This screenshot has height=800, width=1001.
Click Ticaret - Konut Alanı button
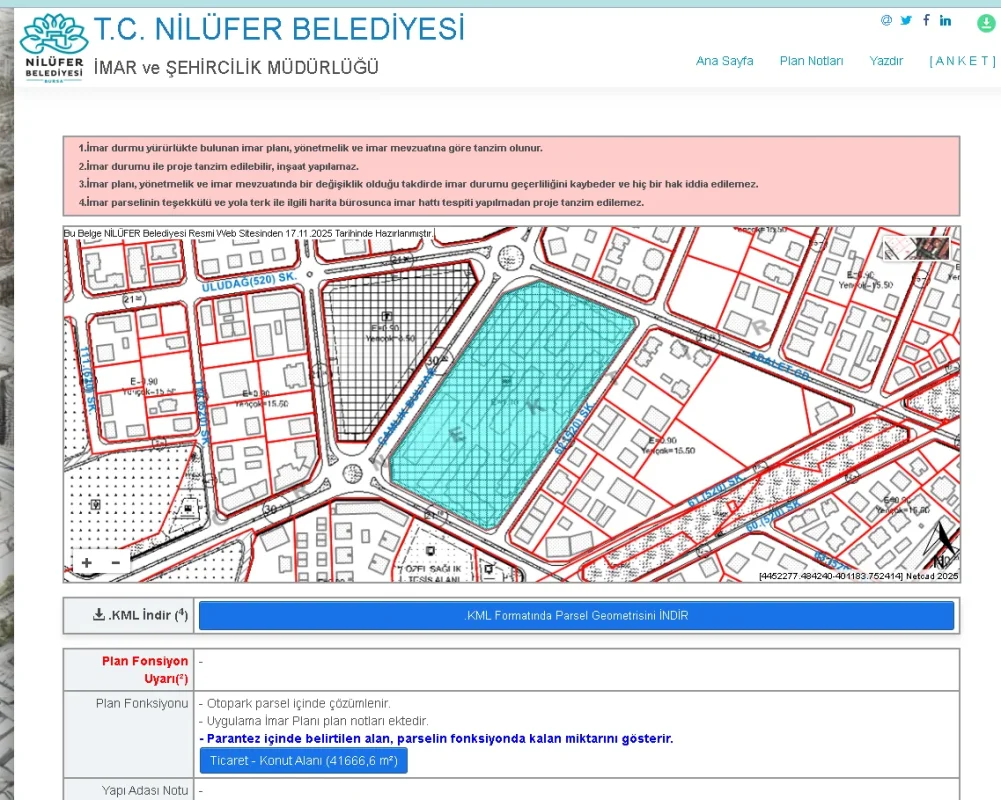(x=304, y=761)
